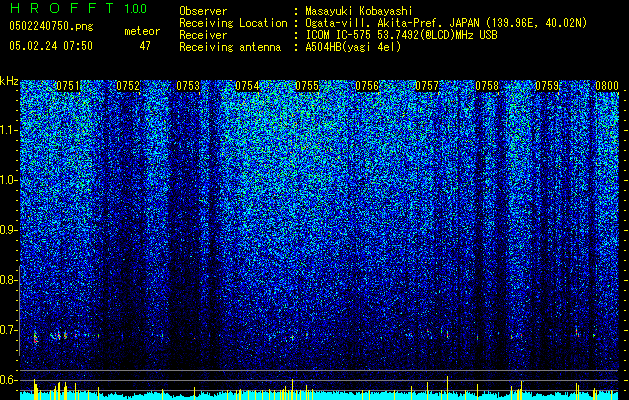The image size is (629, 400).
Task: Click the Ogata-vill. Akita-Pref. JAPAN location text
Action: (x=446, y=23)
